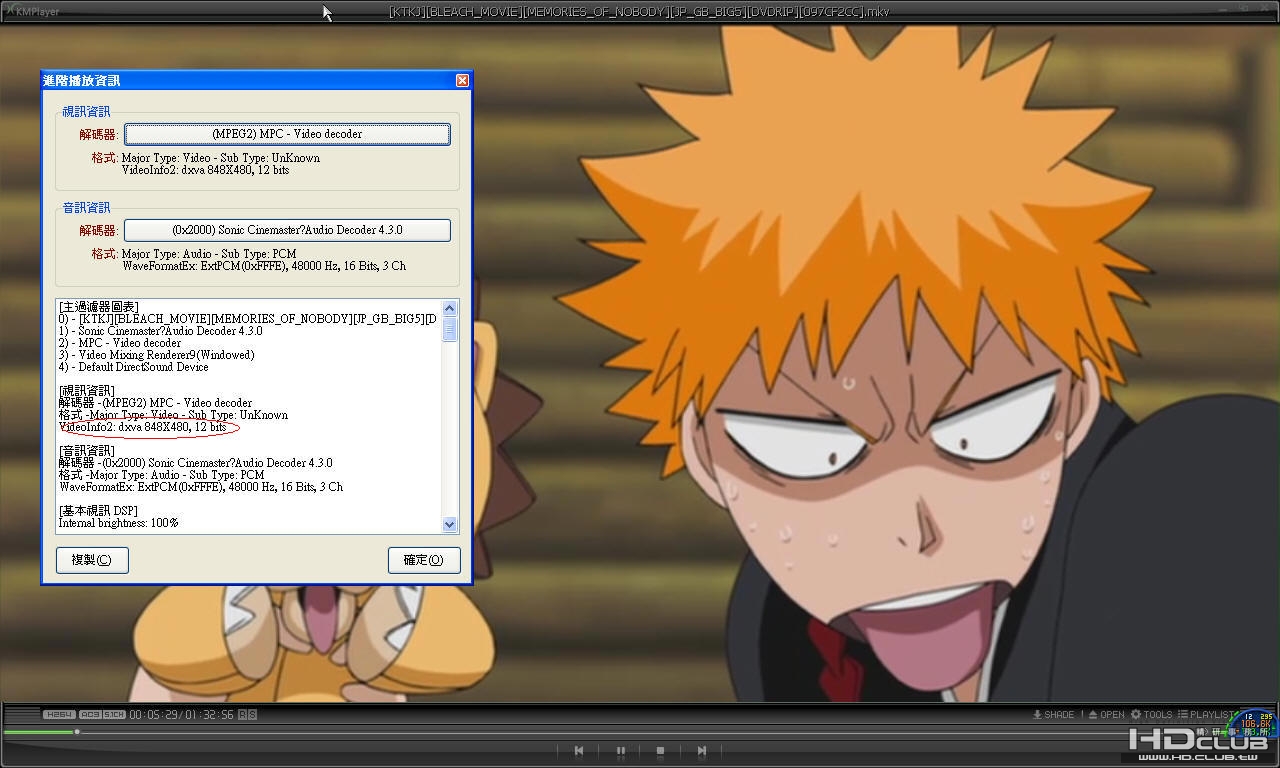Click the OPEN file button
Image resolution: width=1280 pixels, height=768 pixels.
(x=1106, y=714)
